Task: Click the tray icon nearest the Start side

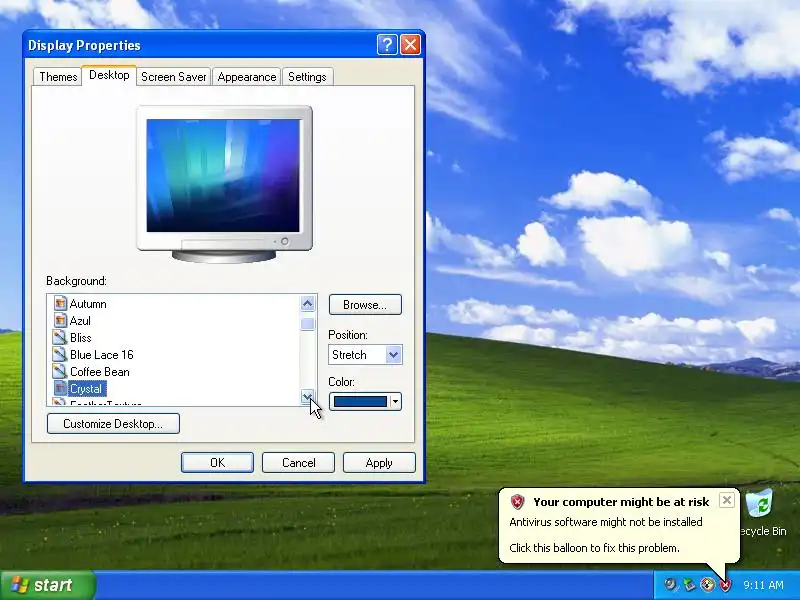Action: (670, 584)
